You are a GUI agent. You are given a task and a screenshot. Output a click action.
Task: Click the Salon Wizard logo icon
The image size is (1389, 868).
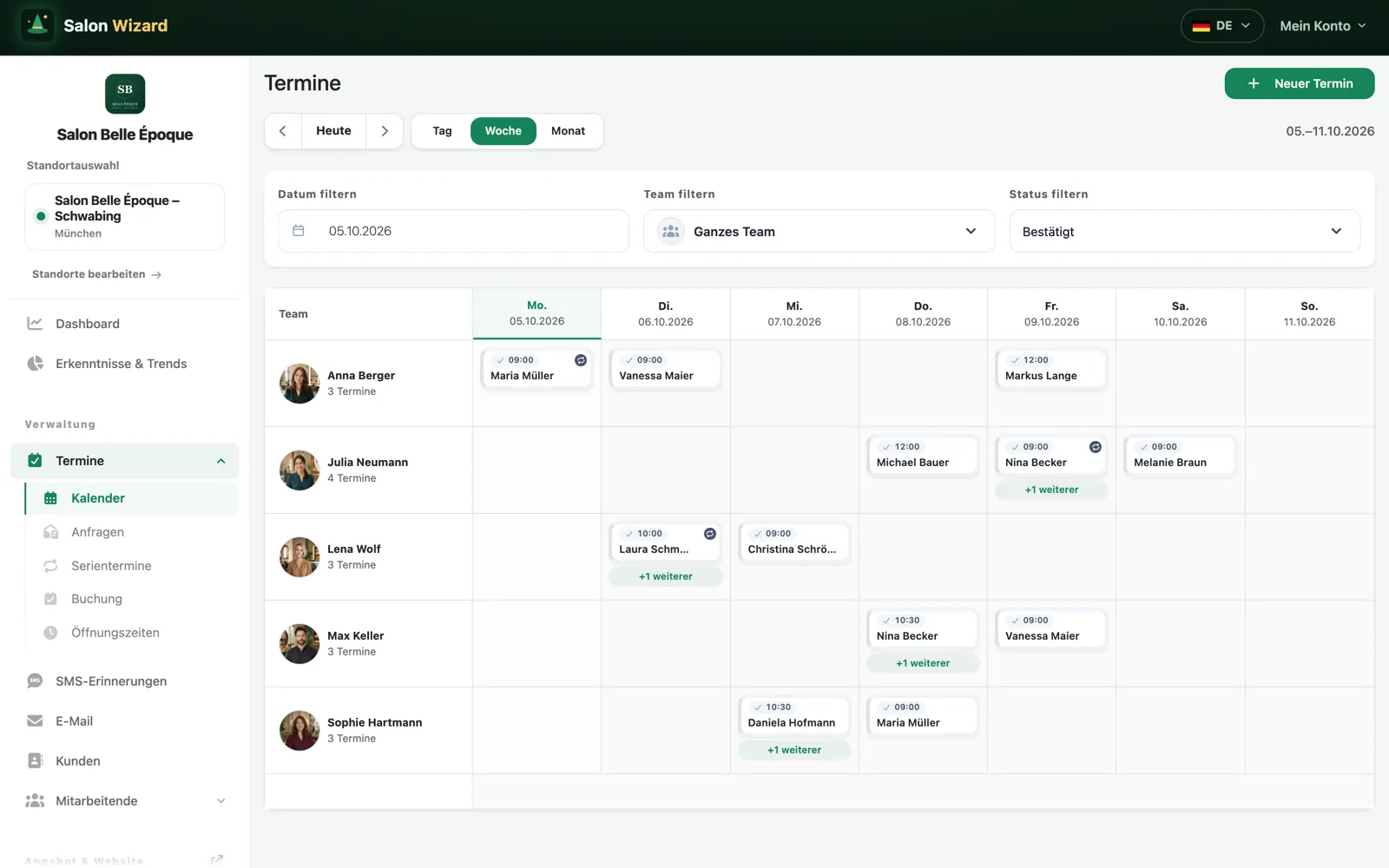(37, 25)
